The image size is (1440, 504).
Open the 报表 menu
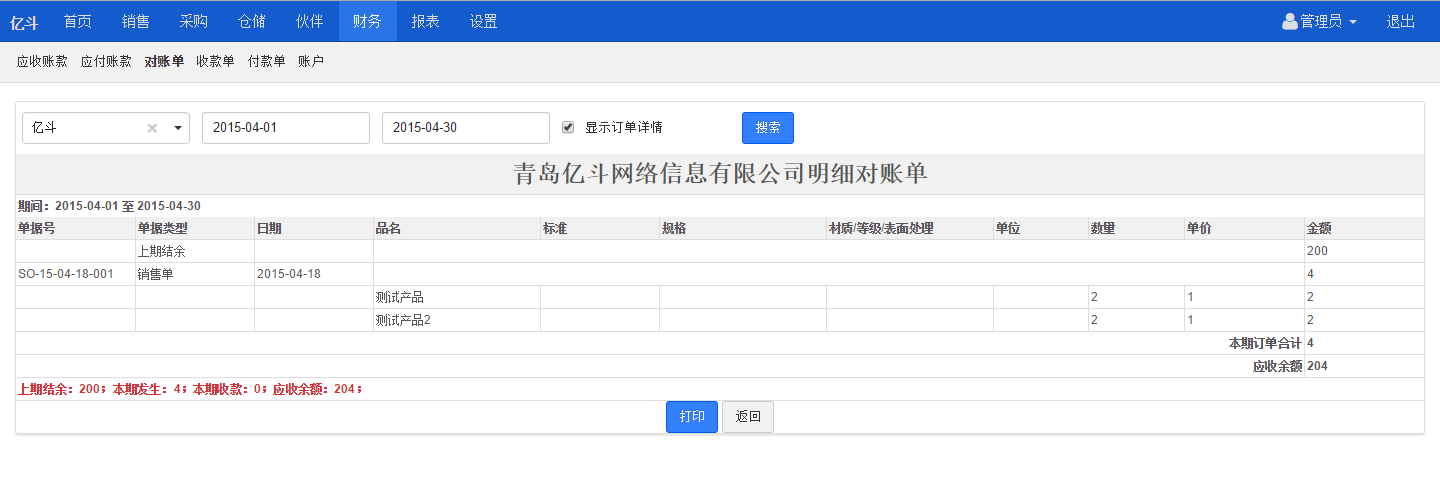426,21
